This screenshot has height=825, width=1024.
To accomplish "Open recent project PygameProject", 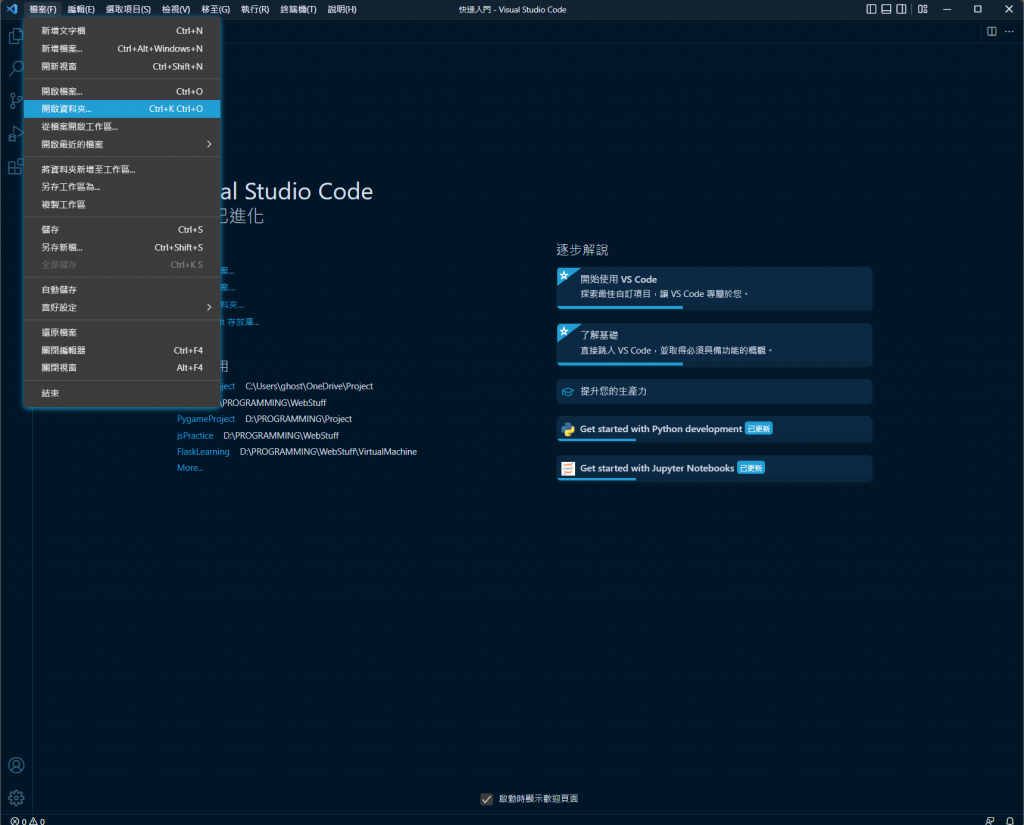I will tap(206, 419).
